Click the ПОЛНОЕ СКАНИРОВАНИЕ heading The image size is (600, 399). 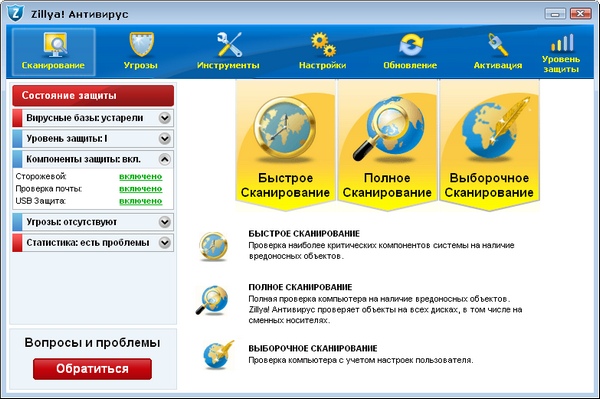click(300, 287)
